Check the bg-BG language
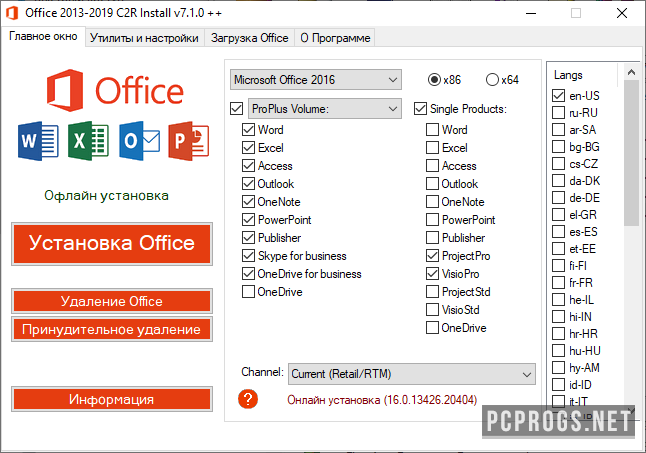This screenshot has height=453, width=646. [558, 147]
